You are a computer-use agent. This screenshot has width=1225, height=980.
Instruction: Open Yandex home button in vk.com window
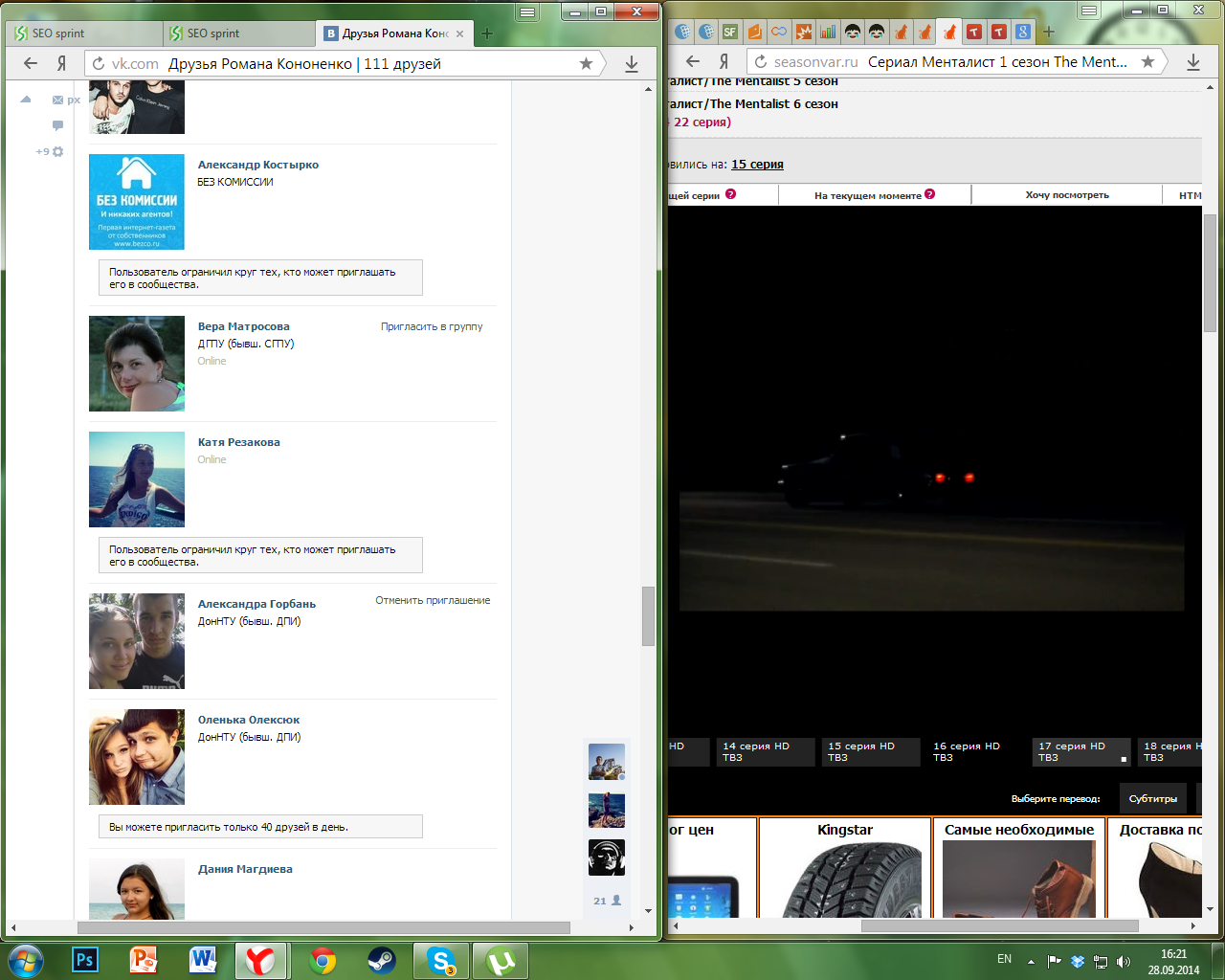pyautogui.click(x=61, y=63)
